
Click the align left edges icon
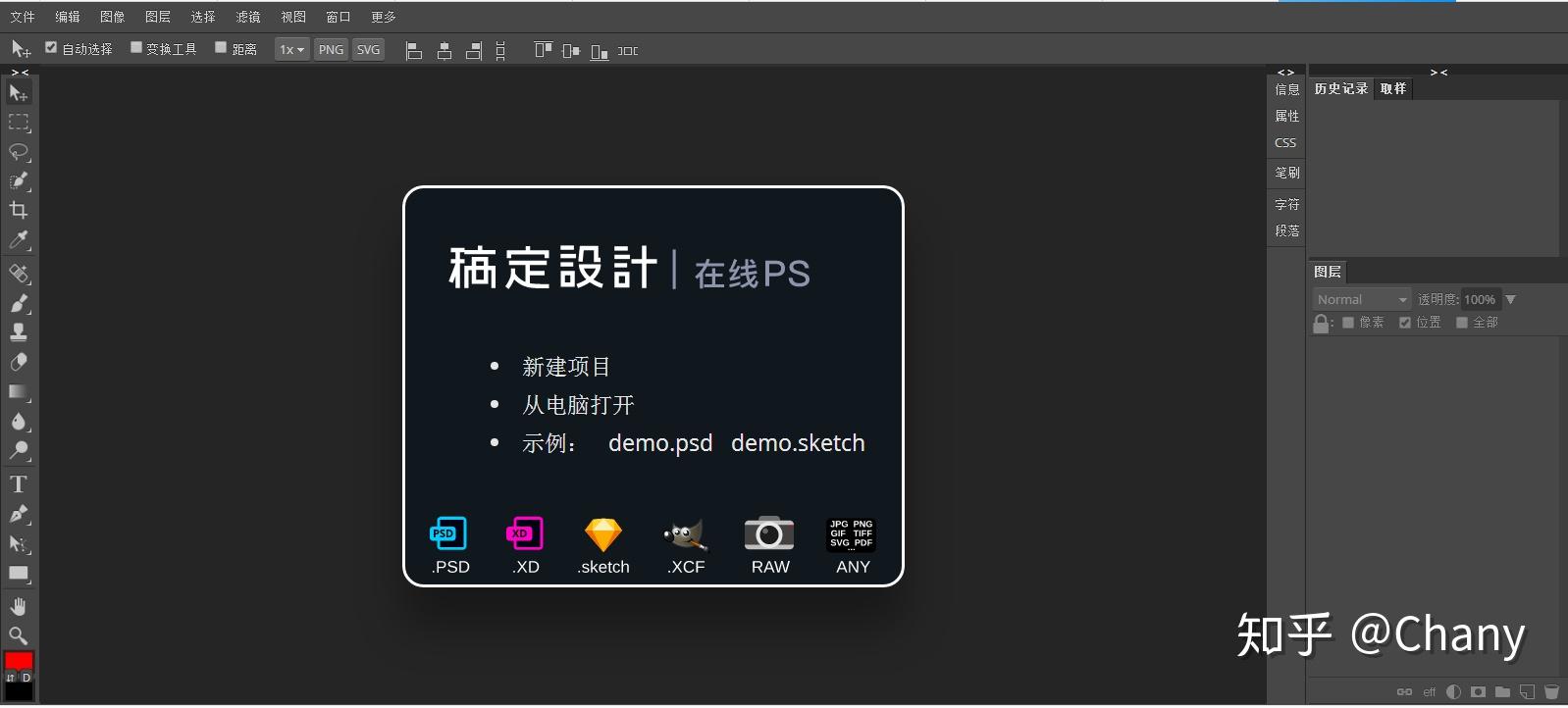click(x=414, y=51)
